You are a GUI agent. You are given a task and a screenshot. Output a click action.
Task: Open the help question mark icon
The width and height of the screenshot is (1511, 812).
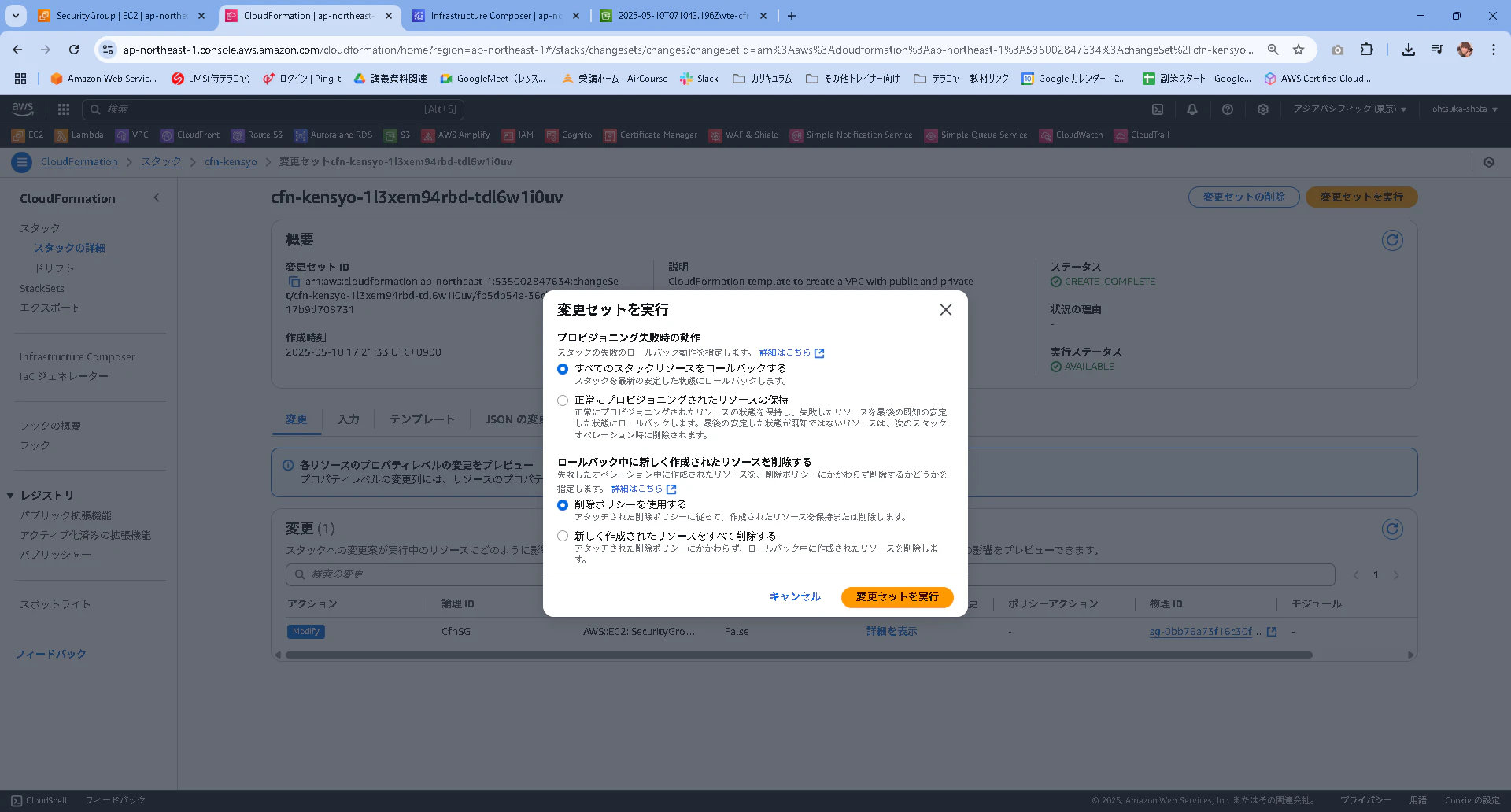click(x=1228, y=109)
